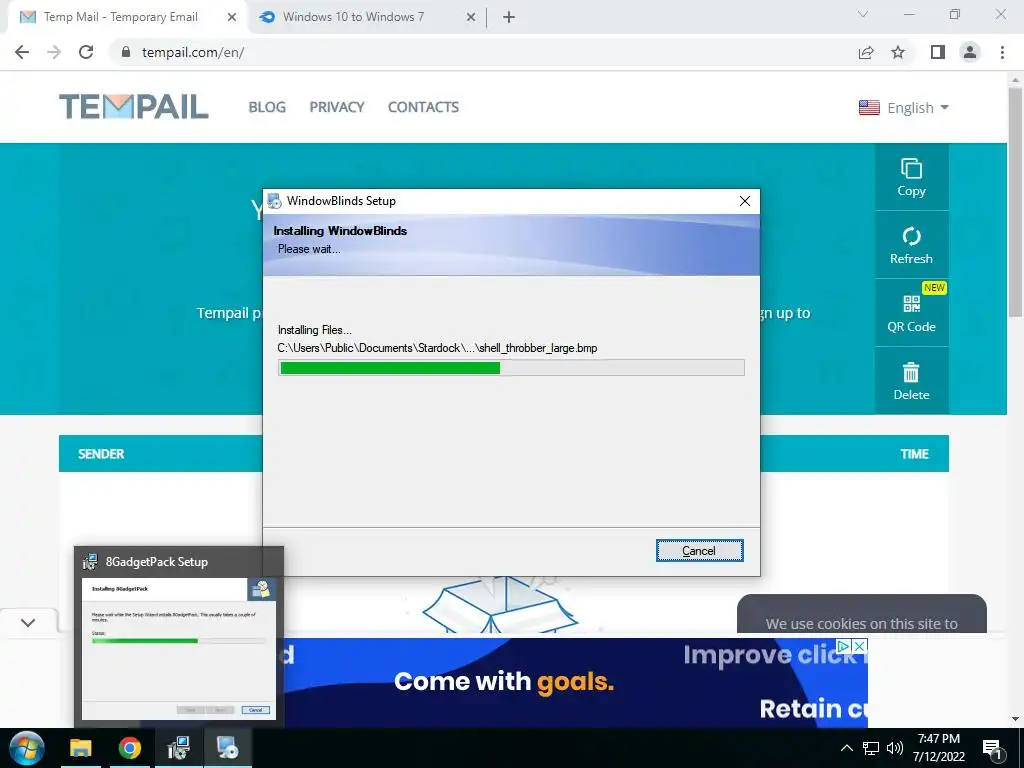The image size is (1024, 768).
Task: Bookmark this page with star icon
Action: (898, 52)
